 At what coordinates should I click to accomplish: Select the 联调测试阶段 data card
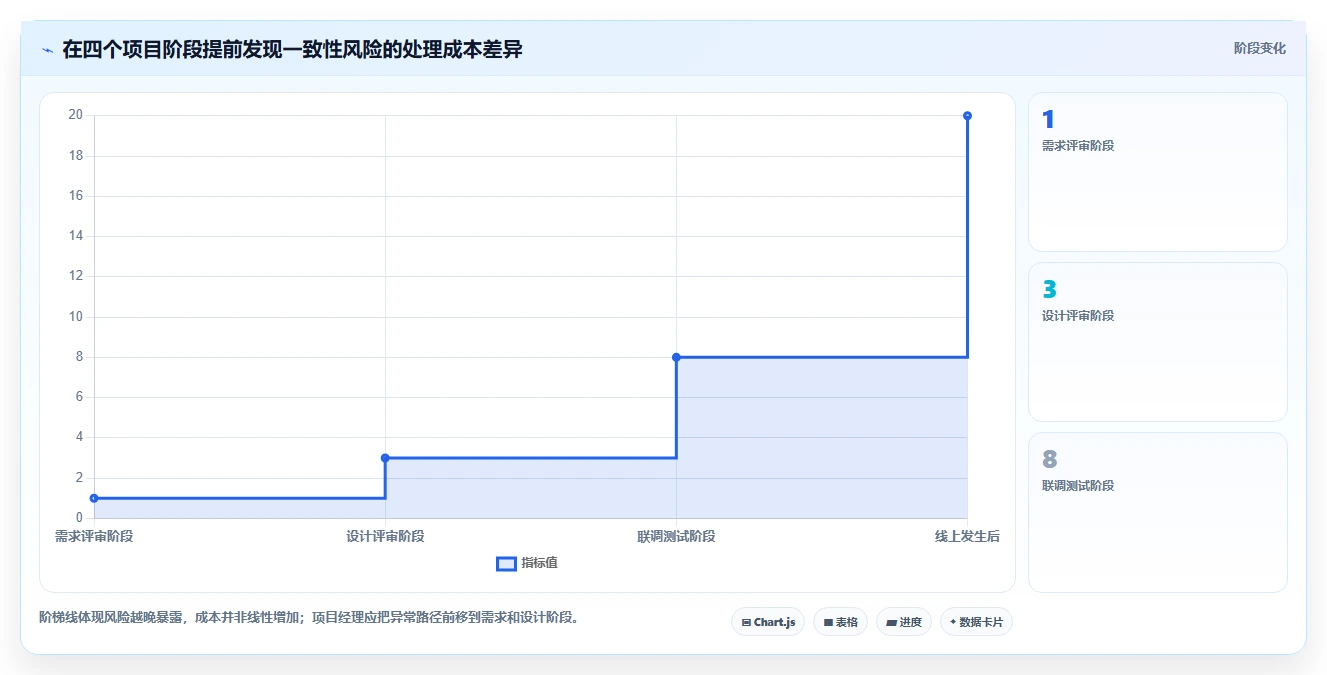coord(1157,512)
